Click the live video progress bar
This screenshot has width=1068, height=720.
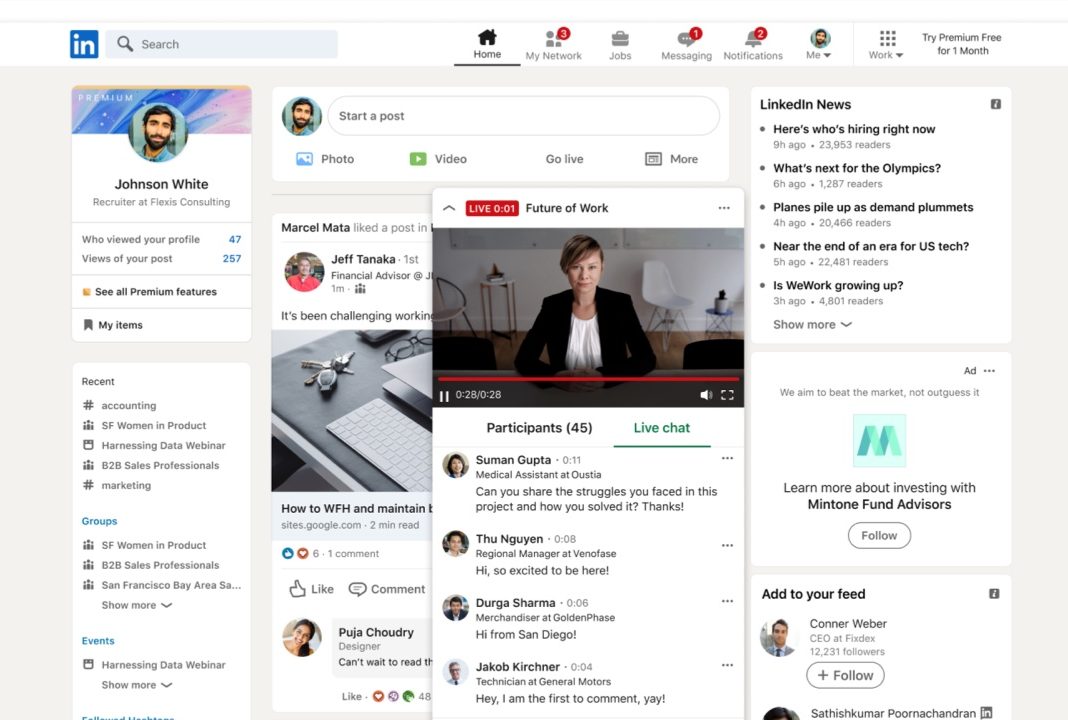click(x=588, y=379)
